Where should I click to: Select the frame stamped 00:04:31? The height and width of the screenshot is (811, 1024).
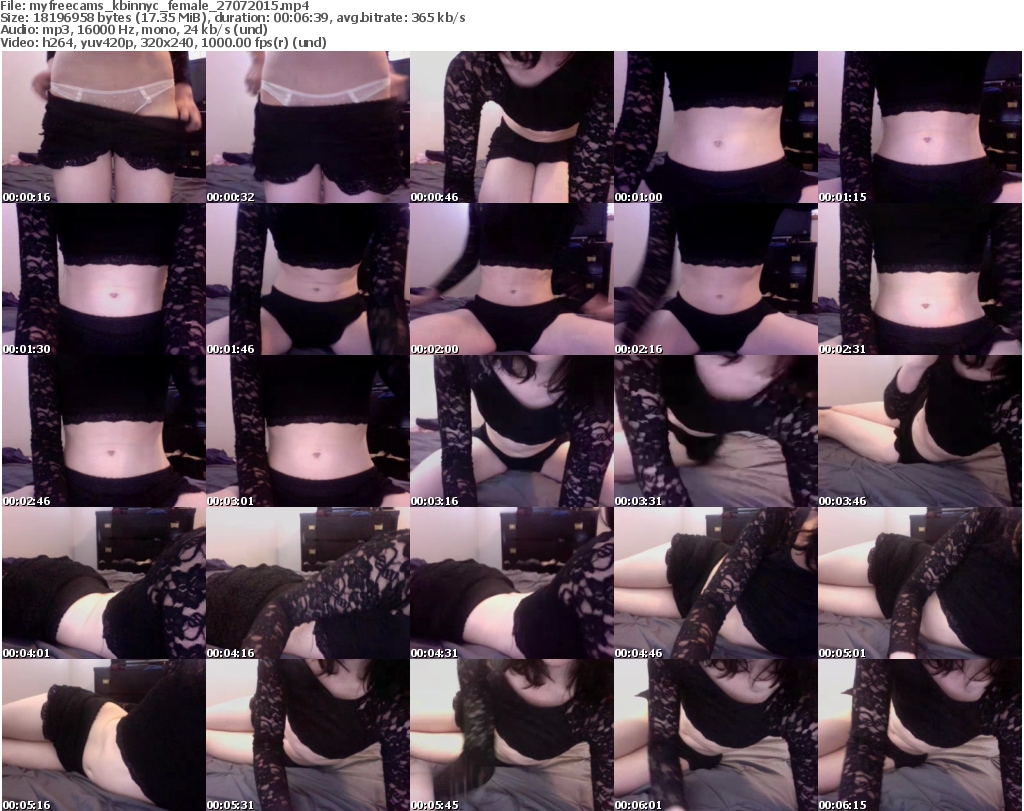click(x=512, y=584)
